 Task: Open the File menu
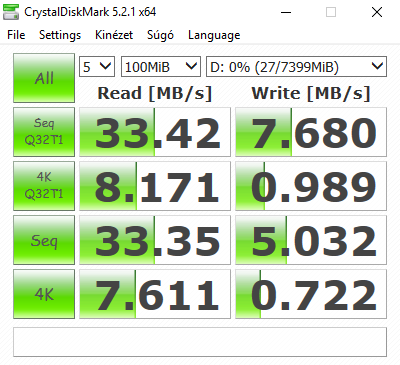[x=16, y=35]
